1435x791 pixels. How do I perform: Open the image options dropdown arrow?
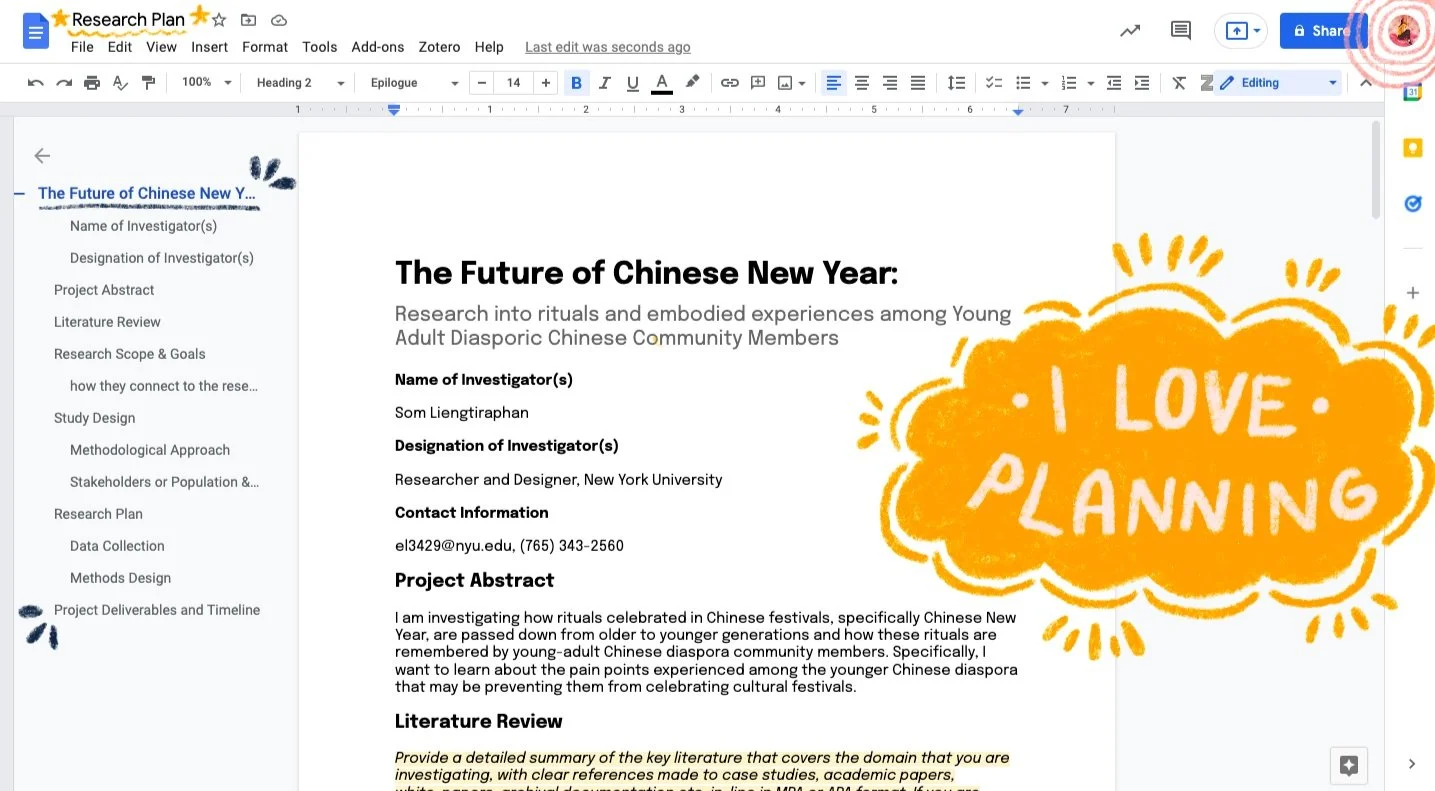802,83
